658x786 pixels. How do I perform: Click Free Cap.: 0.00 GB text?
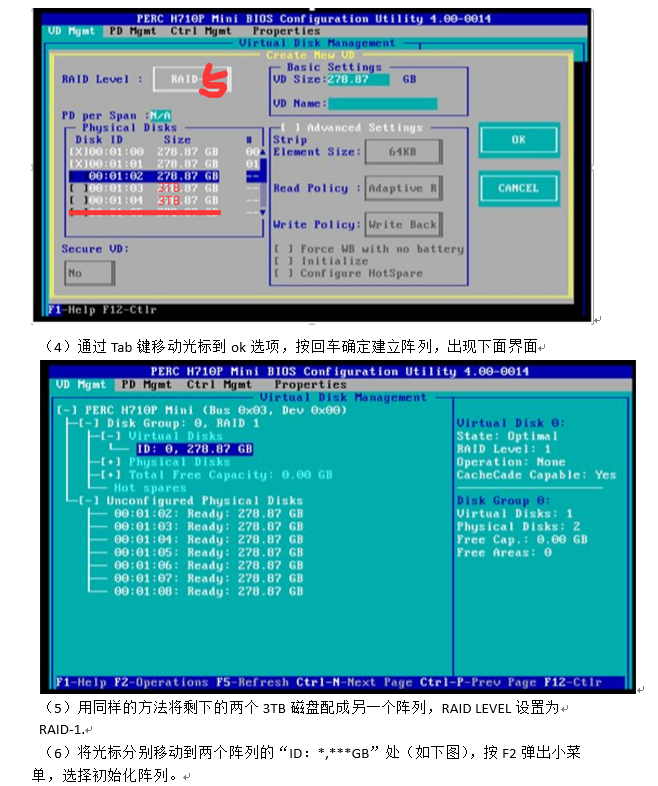[522, 539]
